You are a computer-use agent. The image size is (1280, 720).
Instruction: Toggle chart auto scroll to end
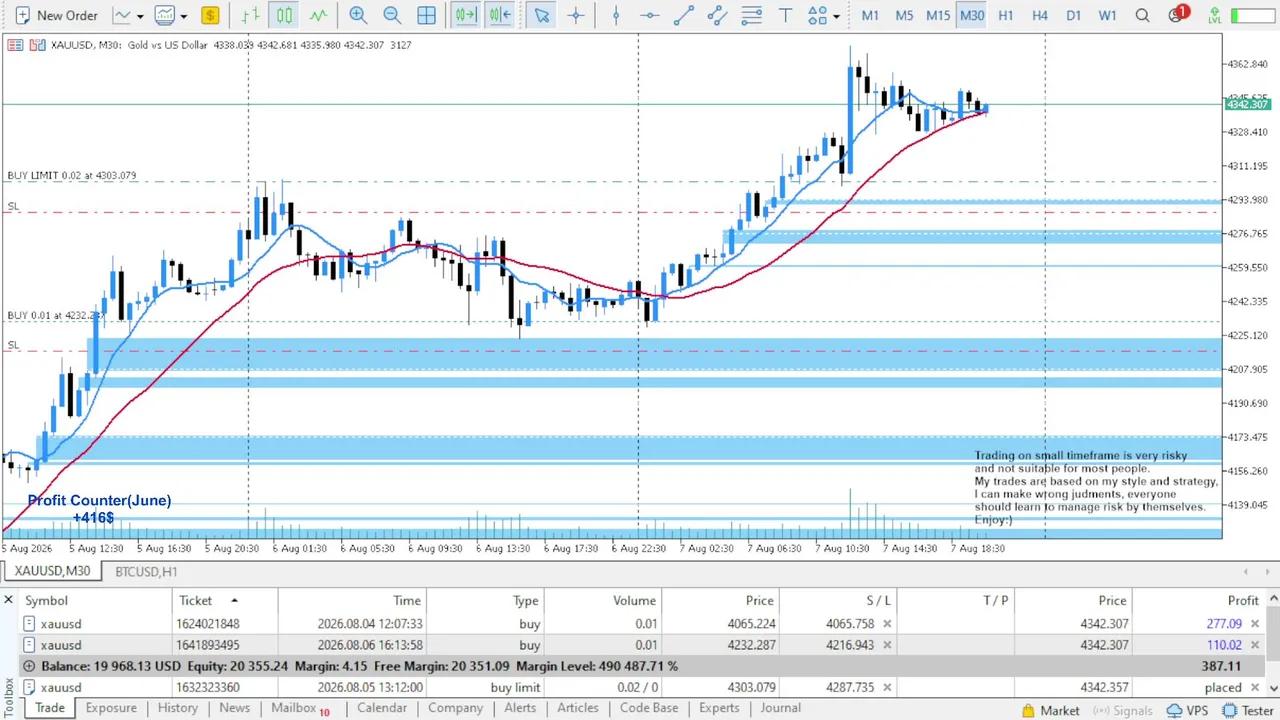coord(465,15)
